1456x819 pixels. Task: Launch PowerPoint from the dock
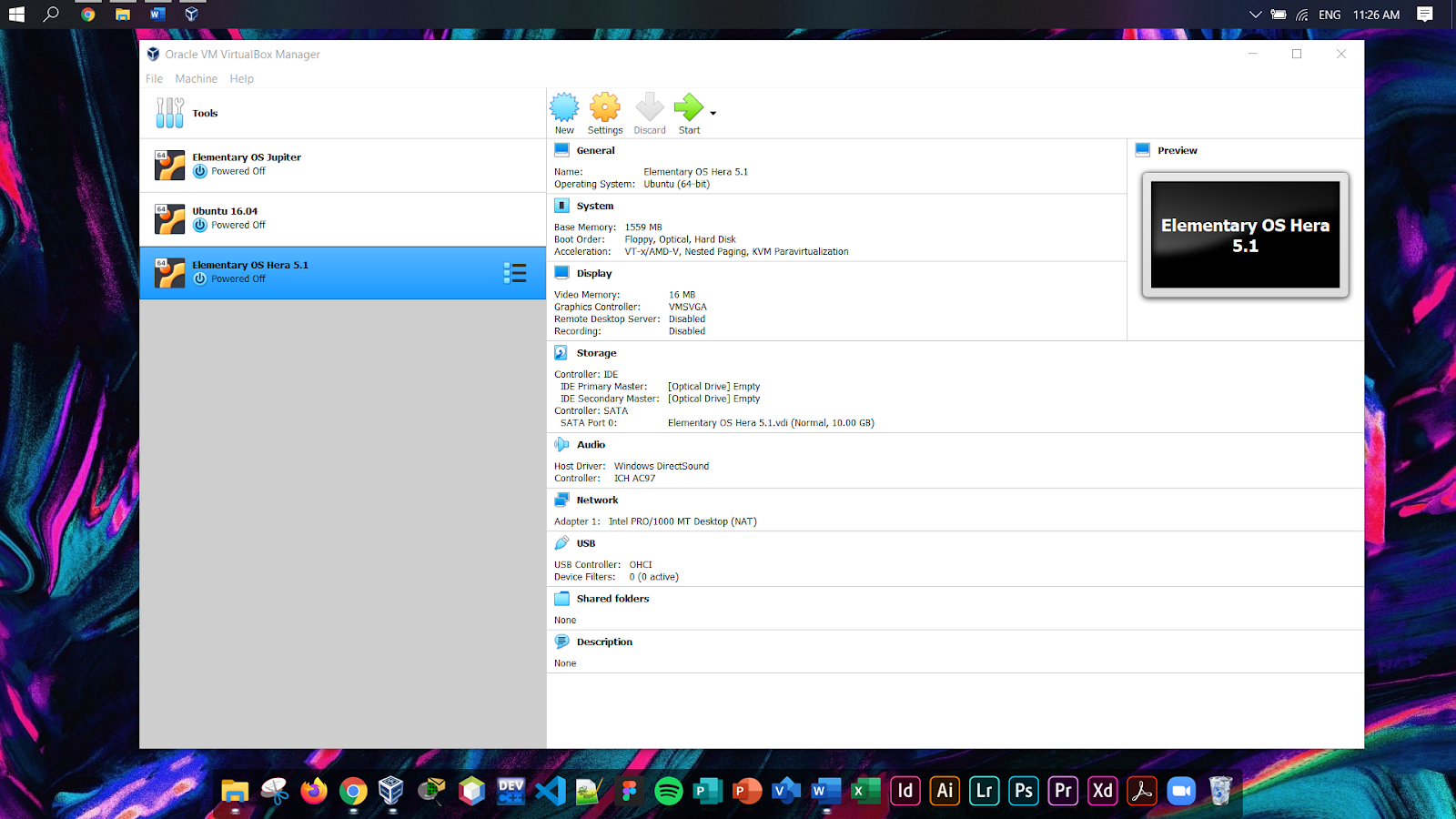[747, 791]
